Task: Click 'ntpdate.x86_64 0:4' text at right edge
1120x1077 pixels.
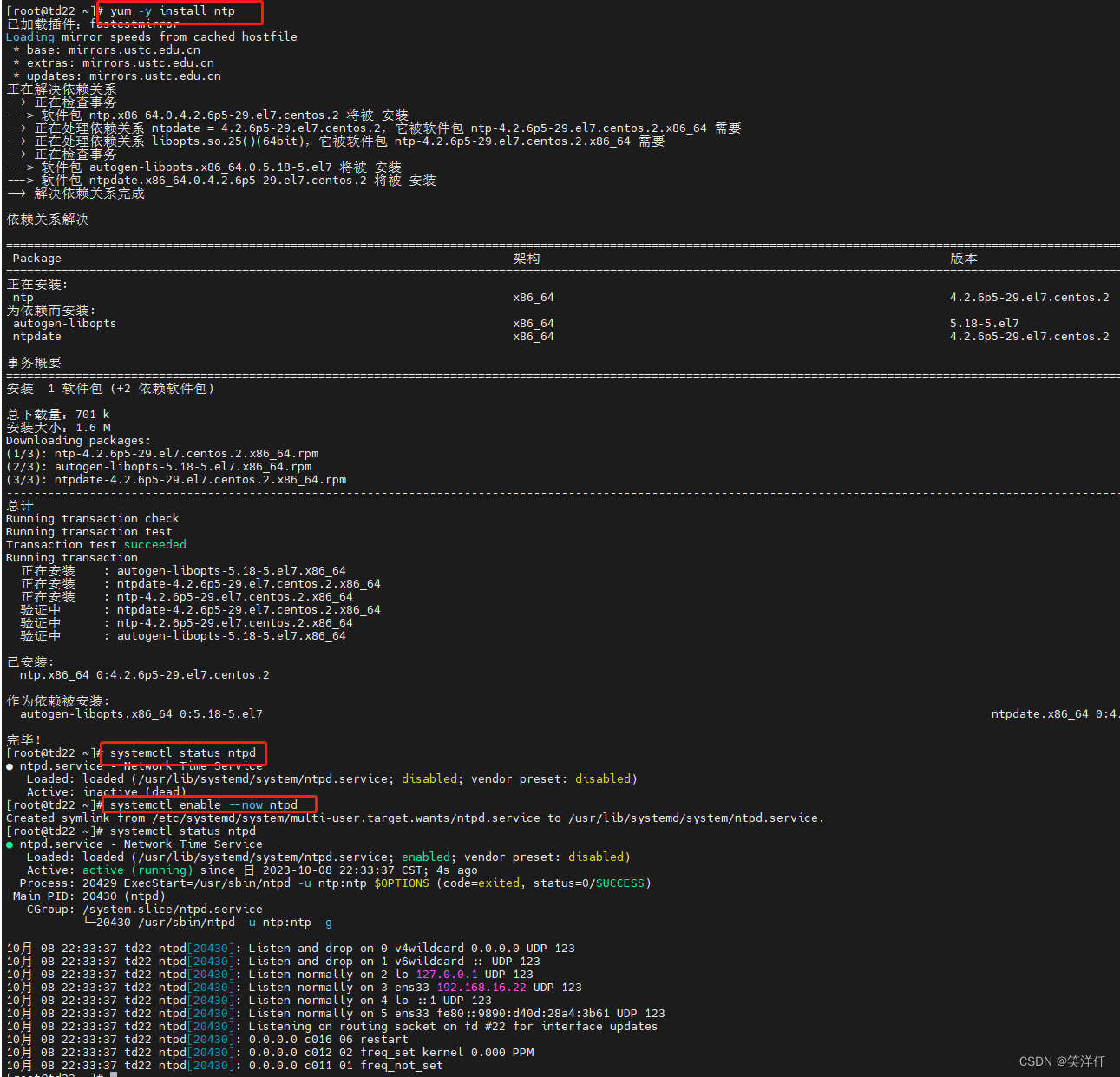Action: [x=1054, y=714]
